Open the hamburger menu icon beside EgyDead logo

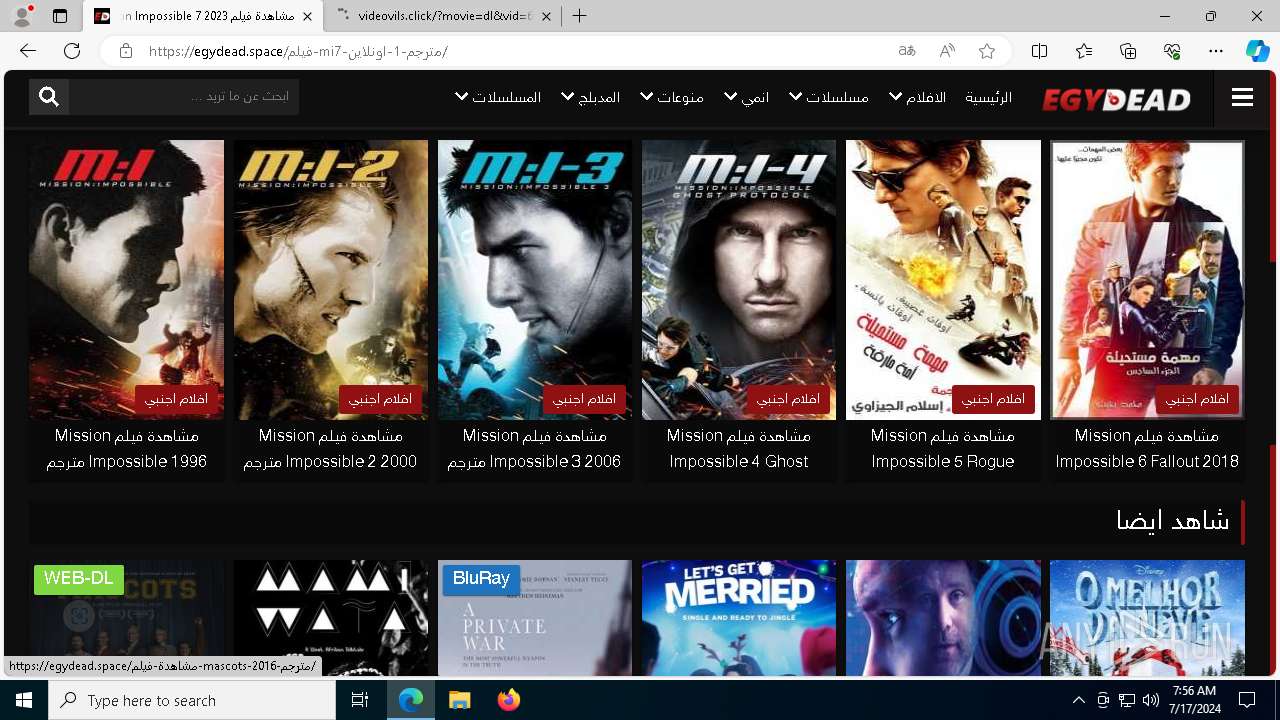1242,97
